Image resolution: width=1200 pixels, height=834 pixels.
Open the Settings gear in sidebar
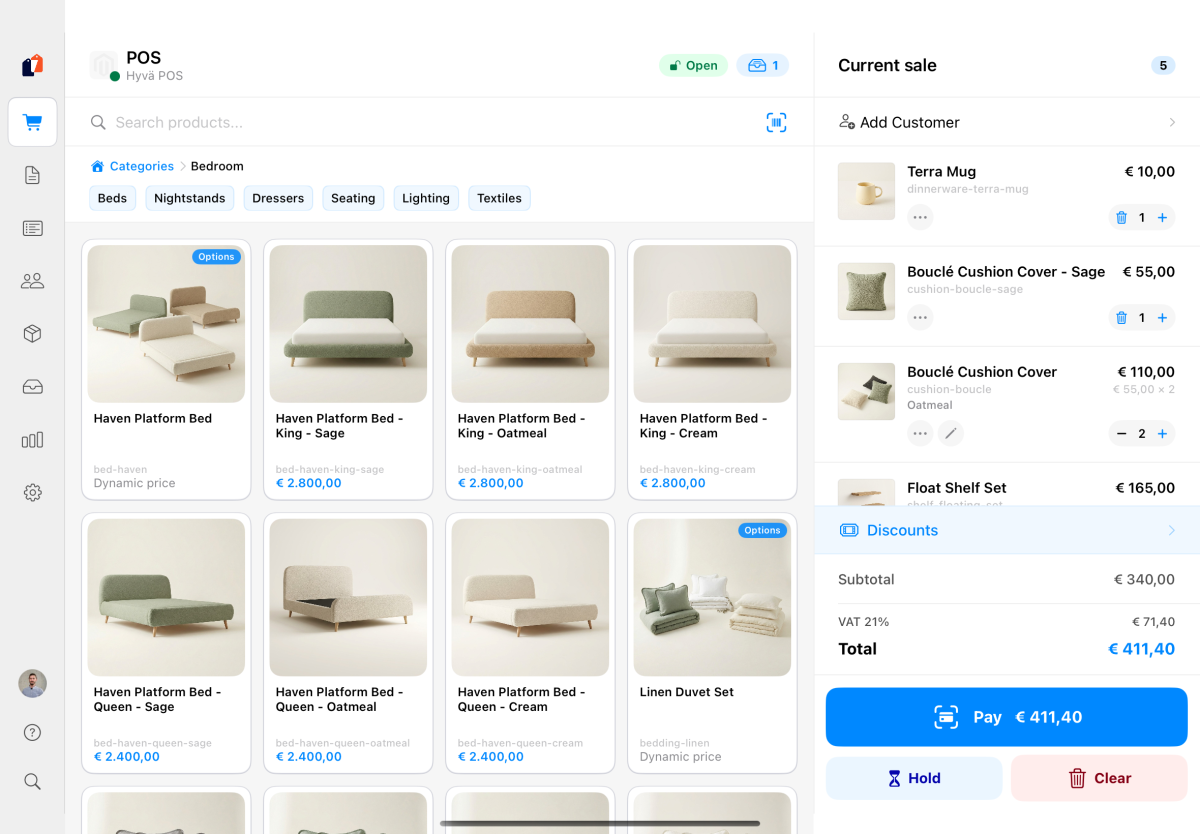click(x=32, y=492)
